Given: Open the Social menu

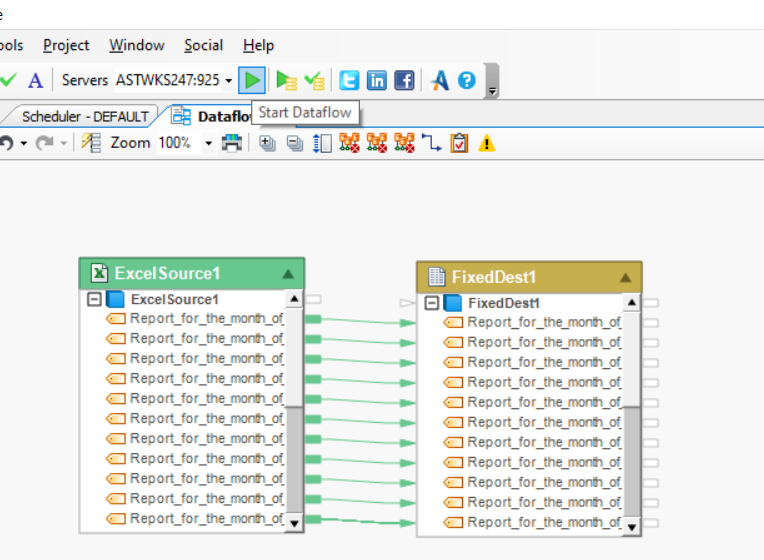Looking at the screenshot, I should 203,45.
